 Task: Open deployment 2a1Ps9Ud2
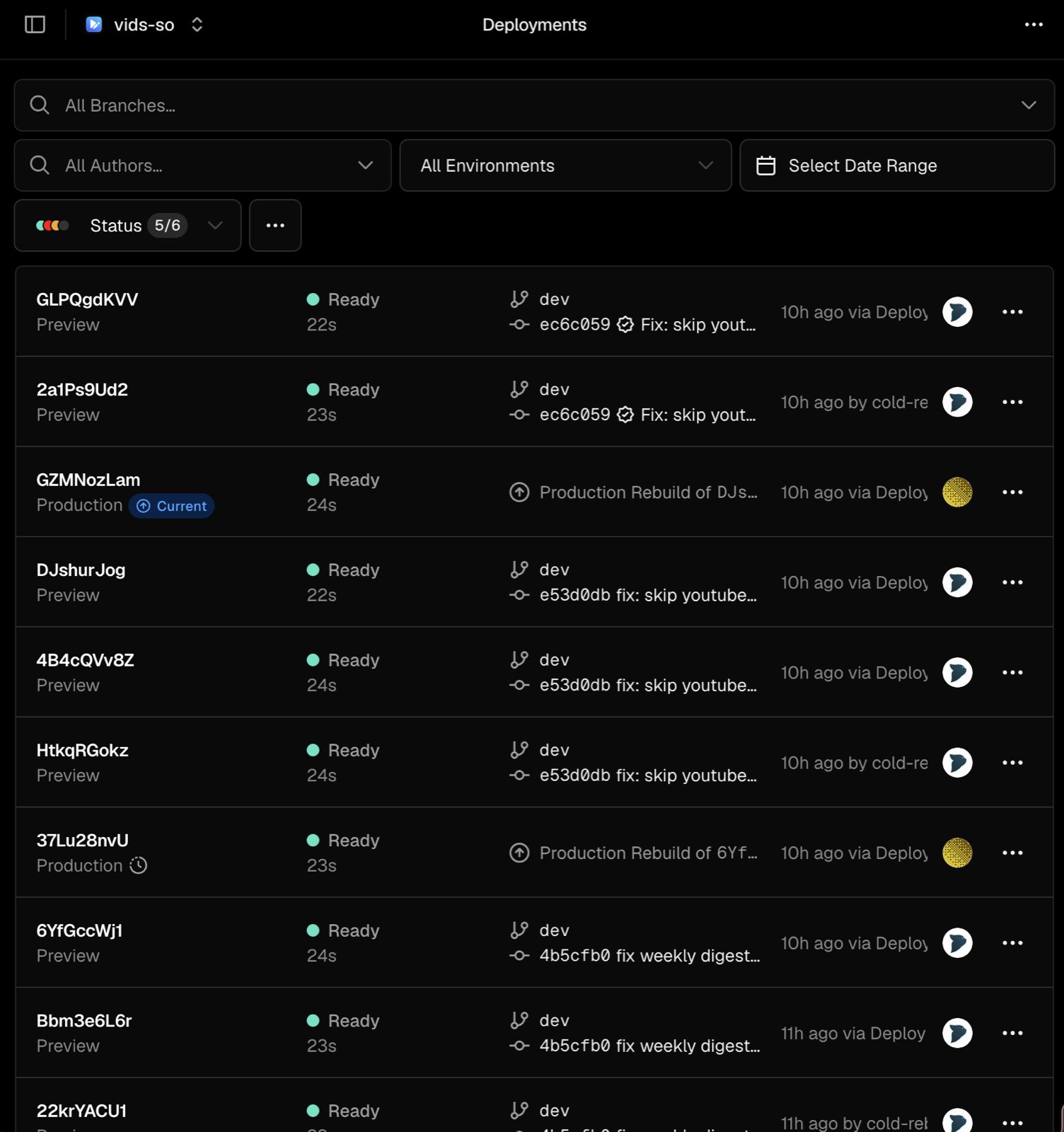82,390
